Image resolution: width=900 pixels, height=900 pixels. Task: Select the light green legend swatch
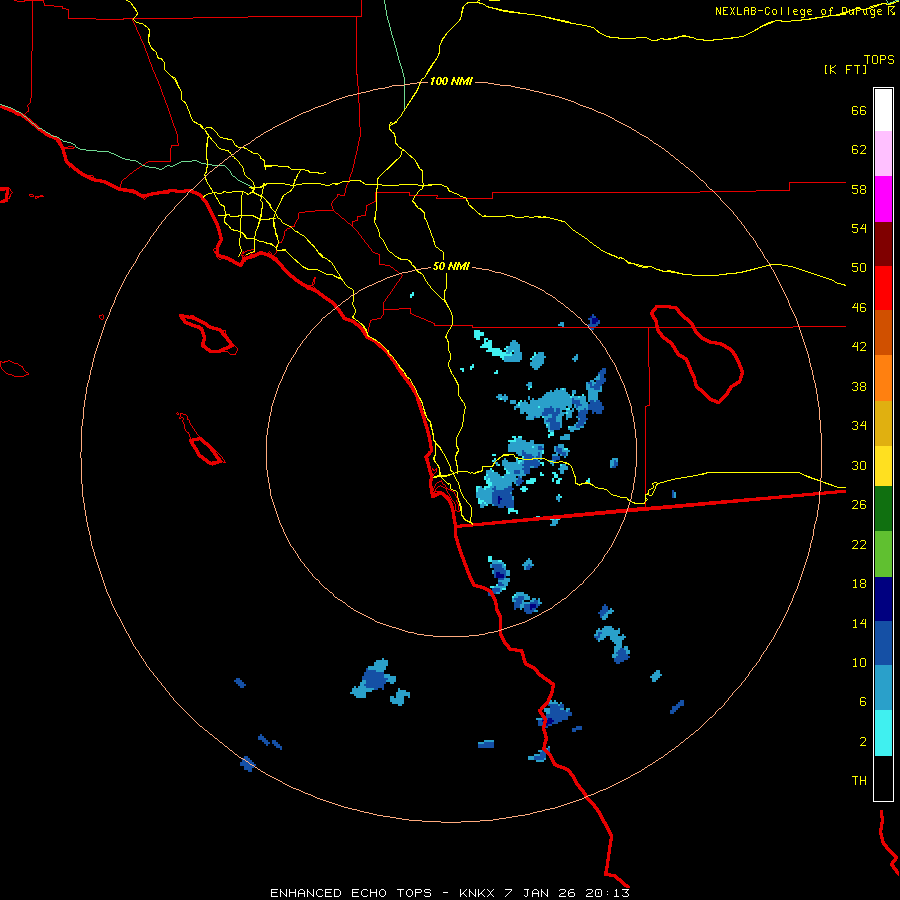tap(883, 554)
